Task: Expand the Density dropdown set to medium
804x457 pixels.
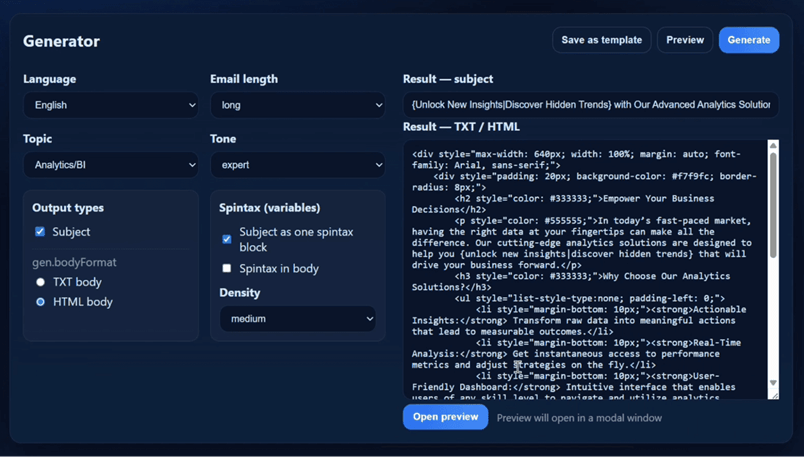Action: tap(297, 319)
